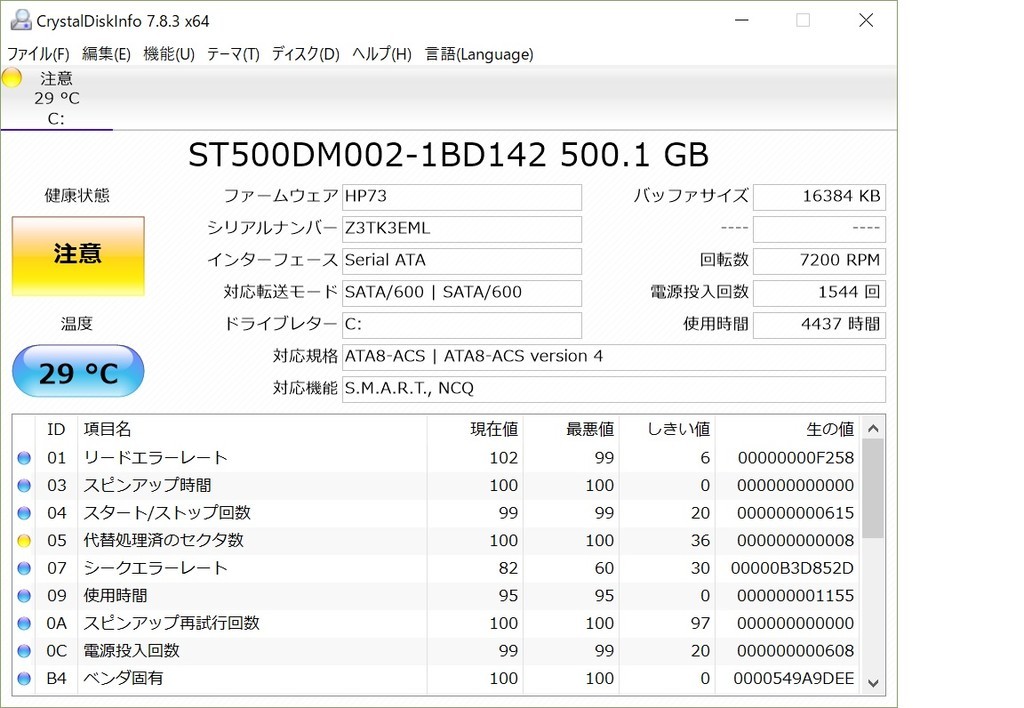Click the 現在値 column header
The height and width of the screenshot is (708, 1024).
pyautogui.click(x=475, y=429)
